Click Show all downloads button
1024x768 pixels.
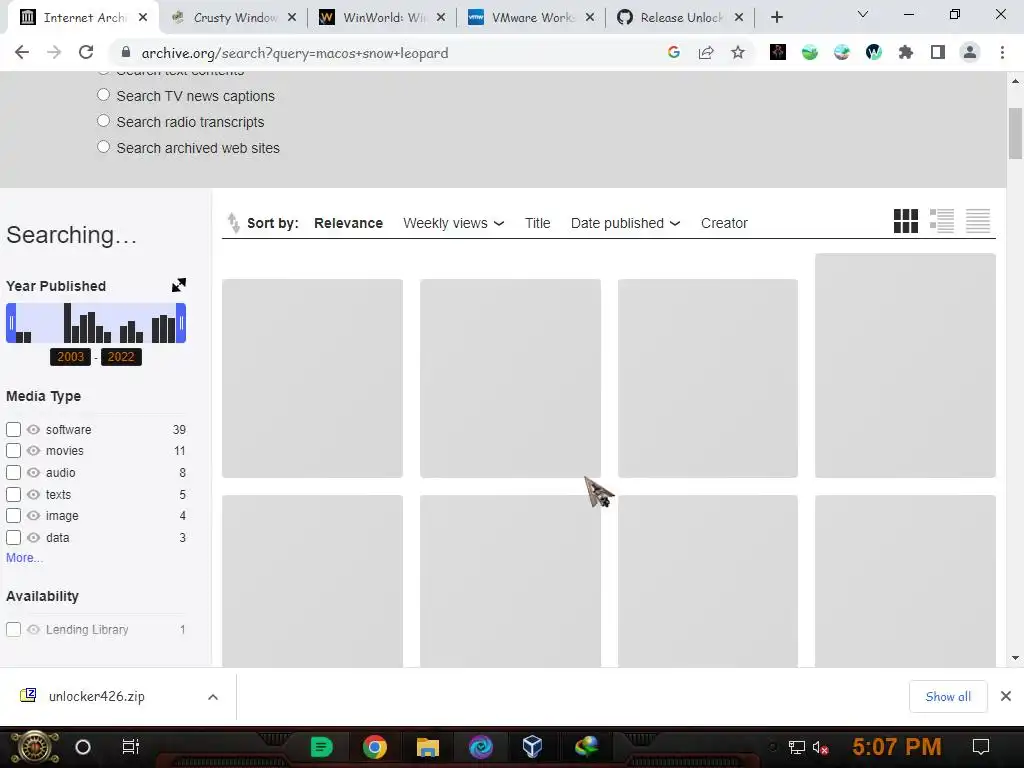(948, 697)
